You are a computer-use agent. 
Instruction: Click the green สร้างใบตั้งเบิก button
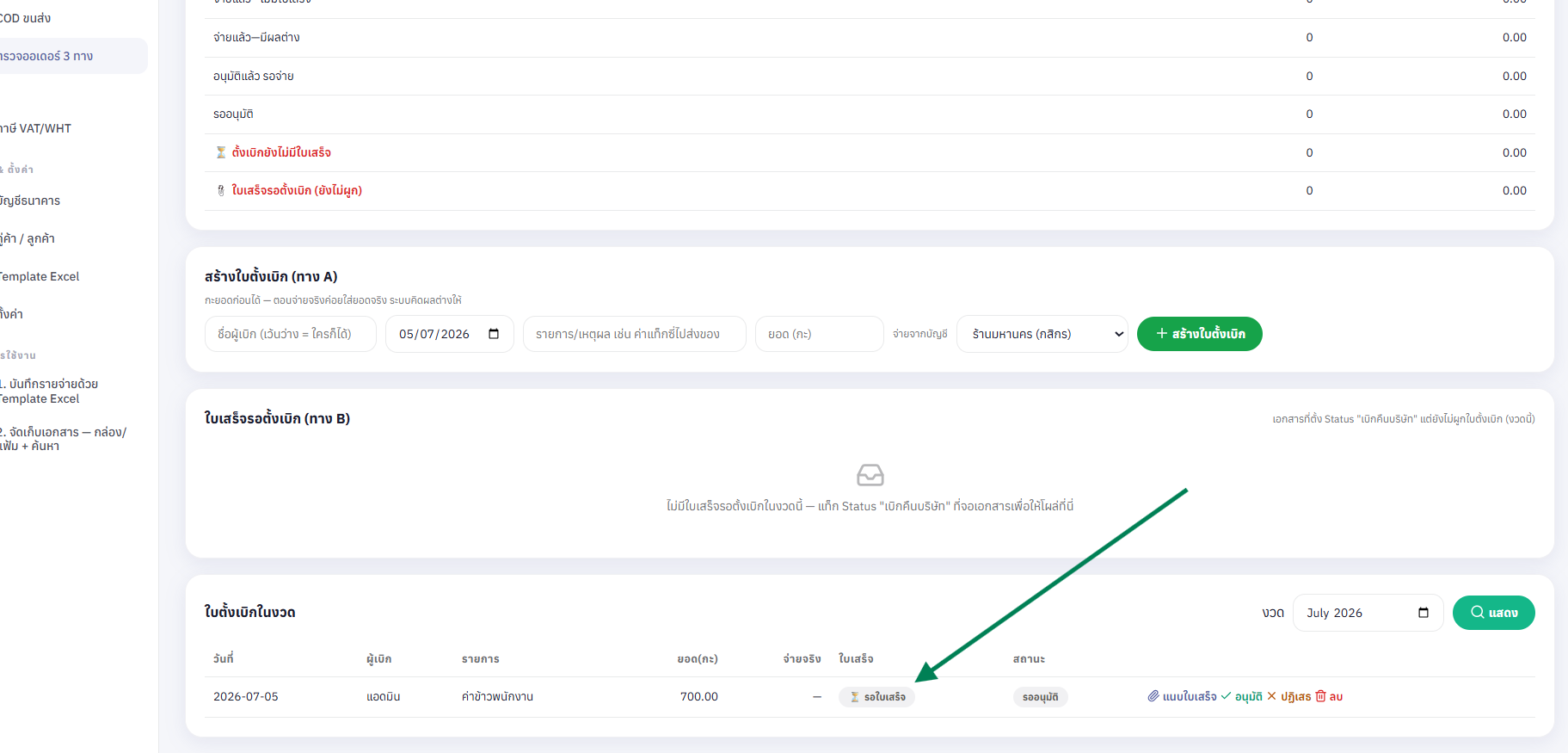(x=1199, y=334)
